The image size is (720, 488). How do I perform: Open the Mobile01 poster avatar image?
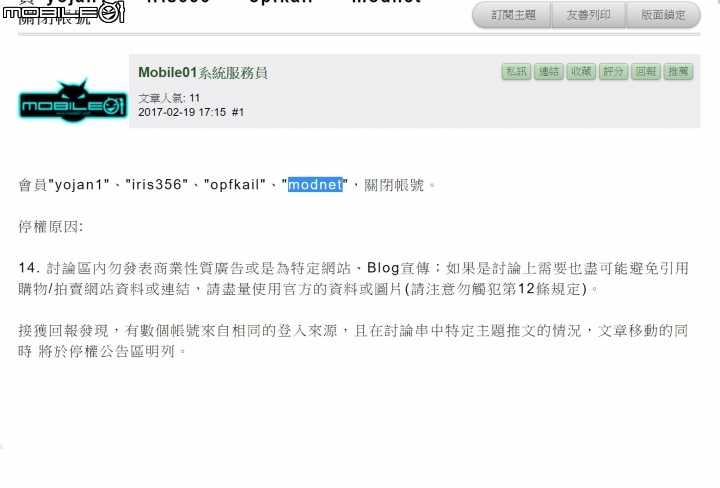pos(73,101)
